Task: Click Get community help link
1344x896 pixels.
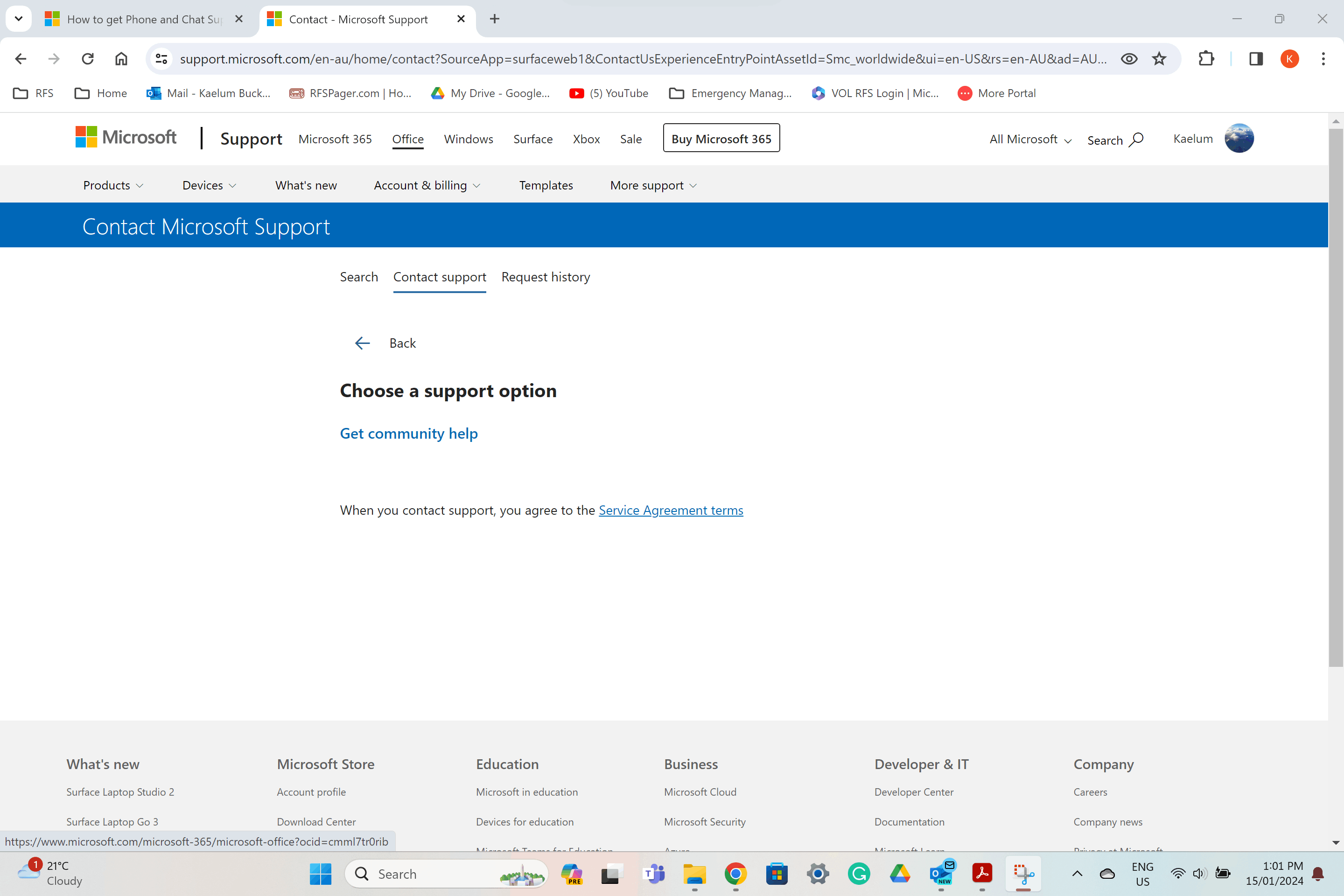Action: pyautogui.click(x=409, y=434)
